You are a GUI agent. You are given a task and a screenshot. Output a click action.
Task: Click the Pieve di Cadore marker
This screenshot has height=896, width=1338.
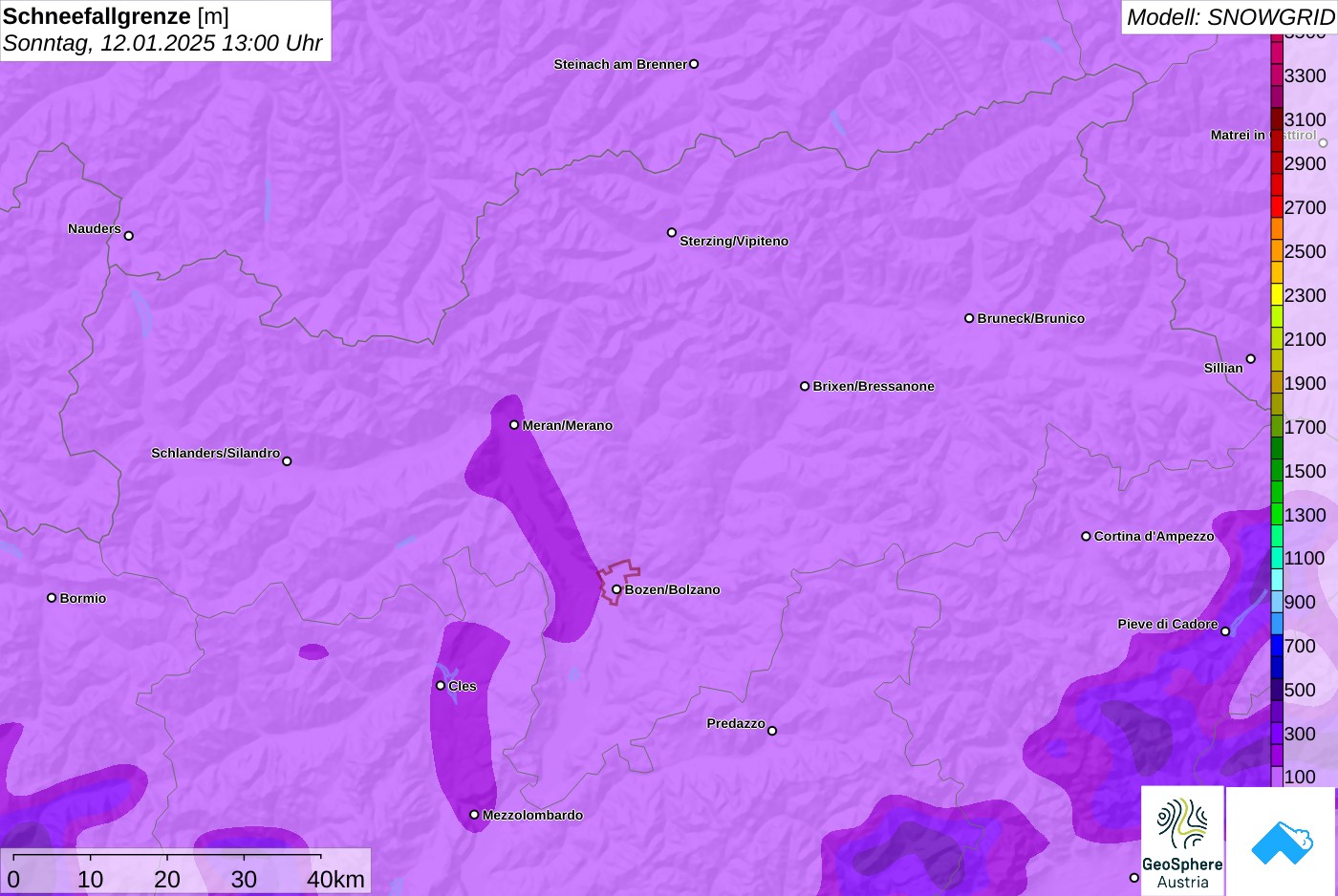[x=1225, y=631]
